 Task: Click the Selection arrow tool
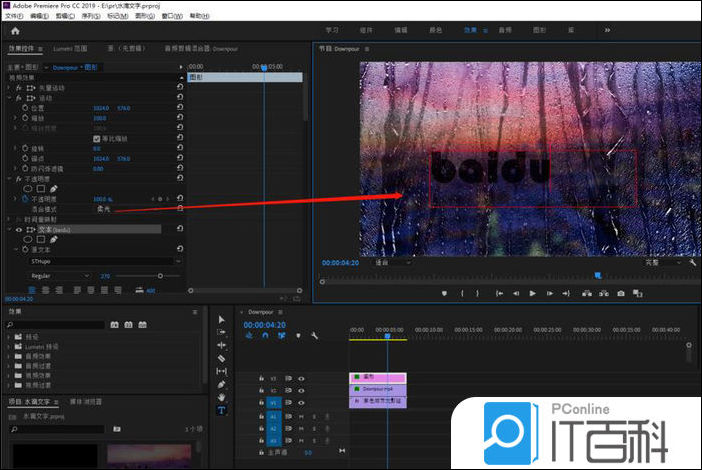[x=221, y=319]
